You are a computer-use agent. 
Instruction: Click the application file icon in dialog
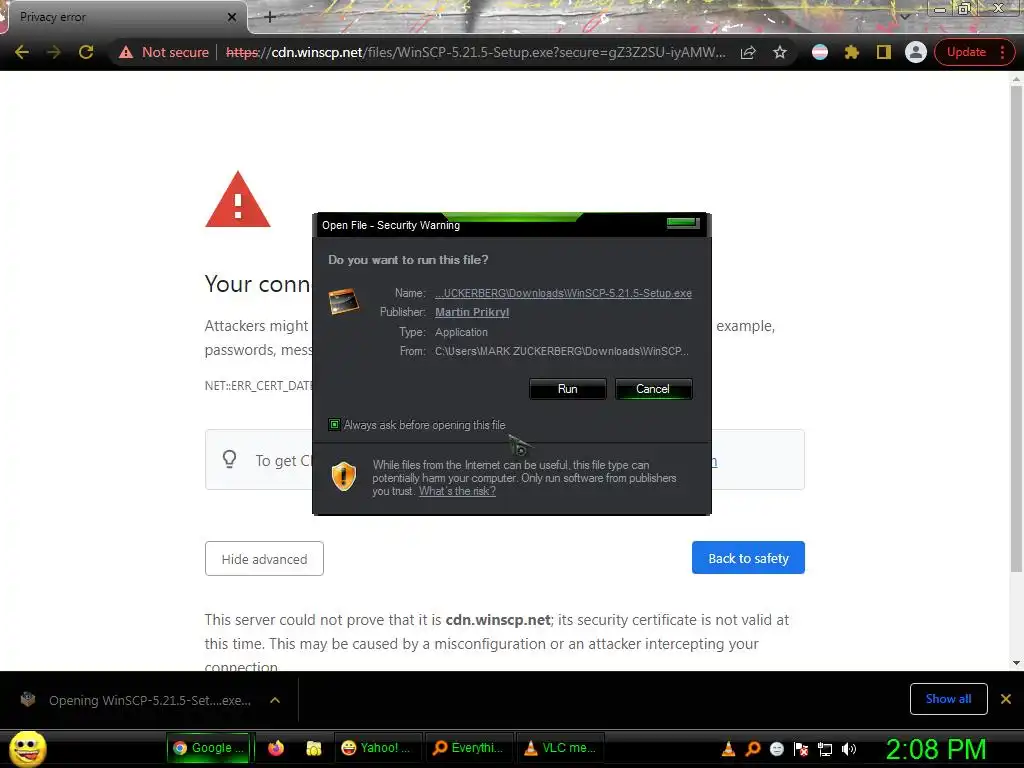click(344, 302)
